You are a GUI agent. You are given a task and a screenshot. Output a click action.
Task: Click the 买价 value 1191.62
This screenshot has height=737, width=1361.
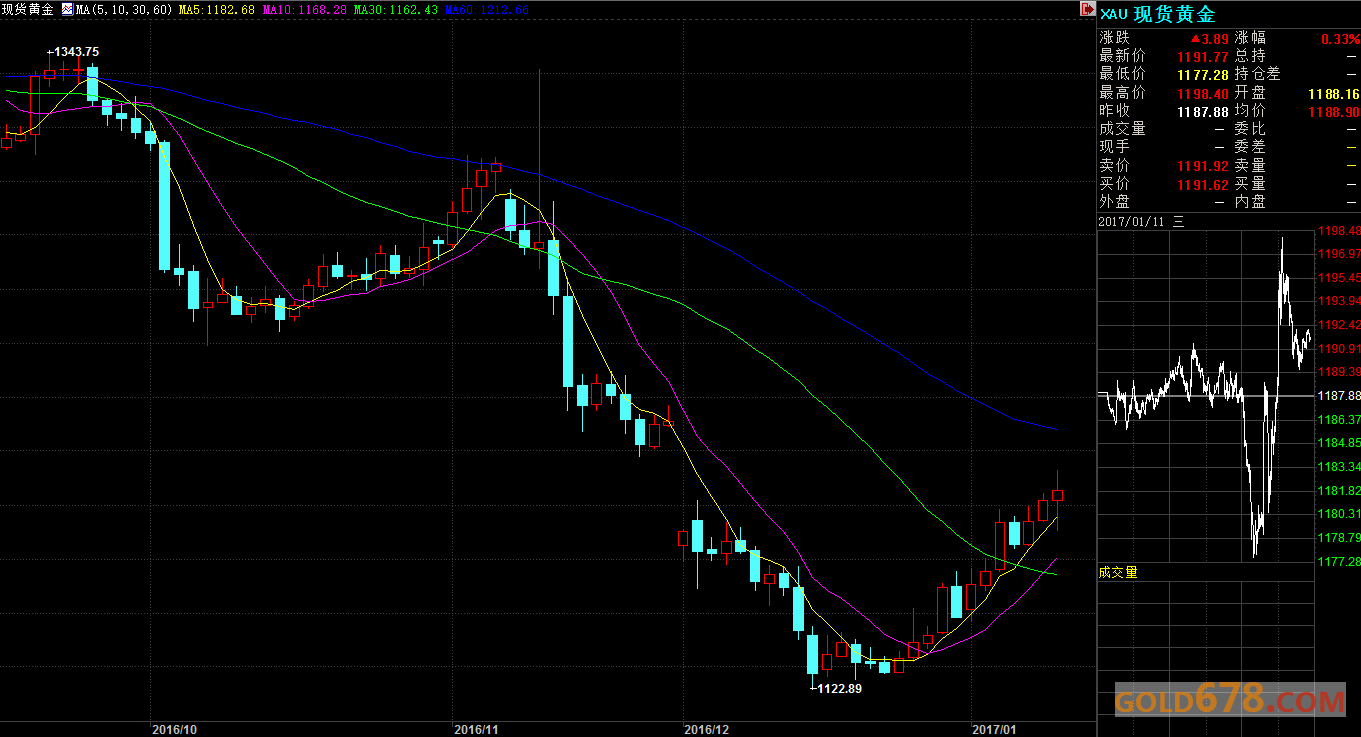click(x=1203, y=184)
